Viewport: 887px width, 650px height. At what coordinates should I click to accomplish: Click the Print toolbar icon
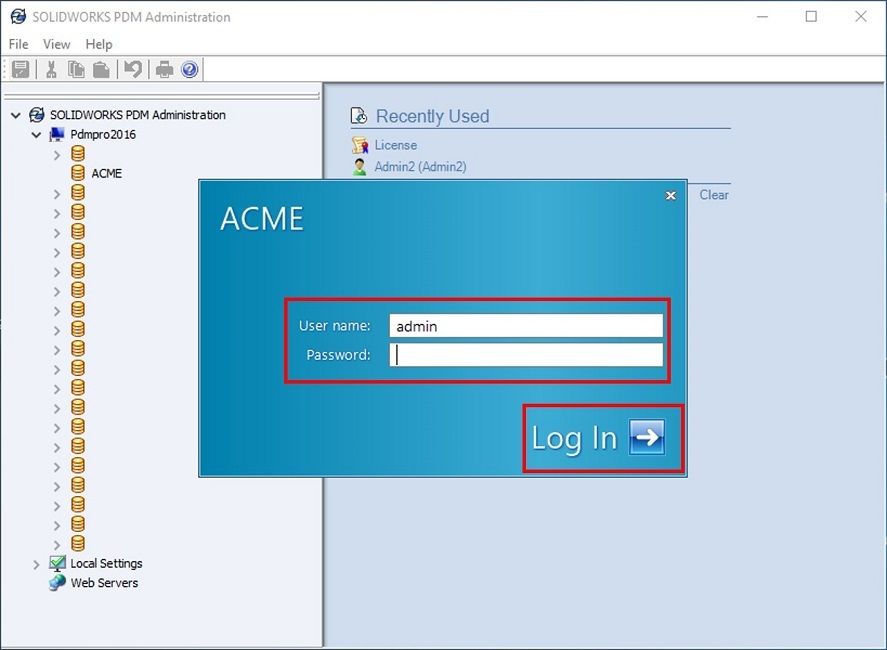164,69
